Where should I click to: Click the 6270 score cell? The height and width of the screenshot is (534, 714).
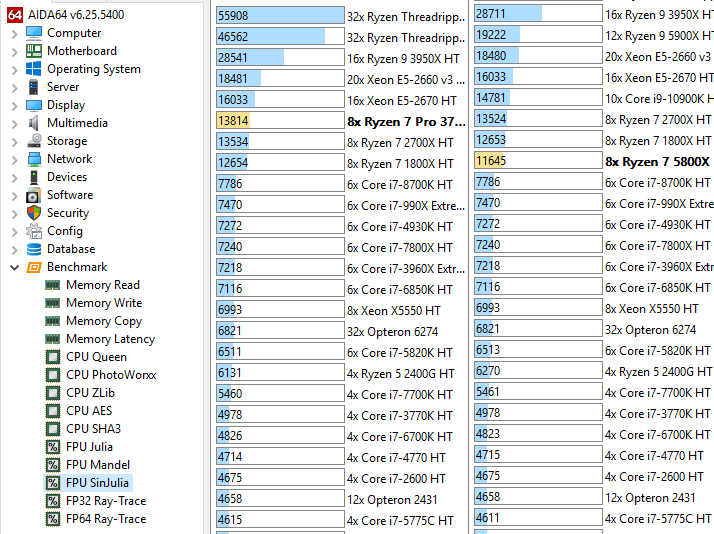pyautogui.click(x=538, y=371)
